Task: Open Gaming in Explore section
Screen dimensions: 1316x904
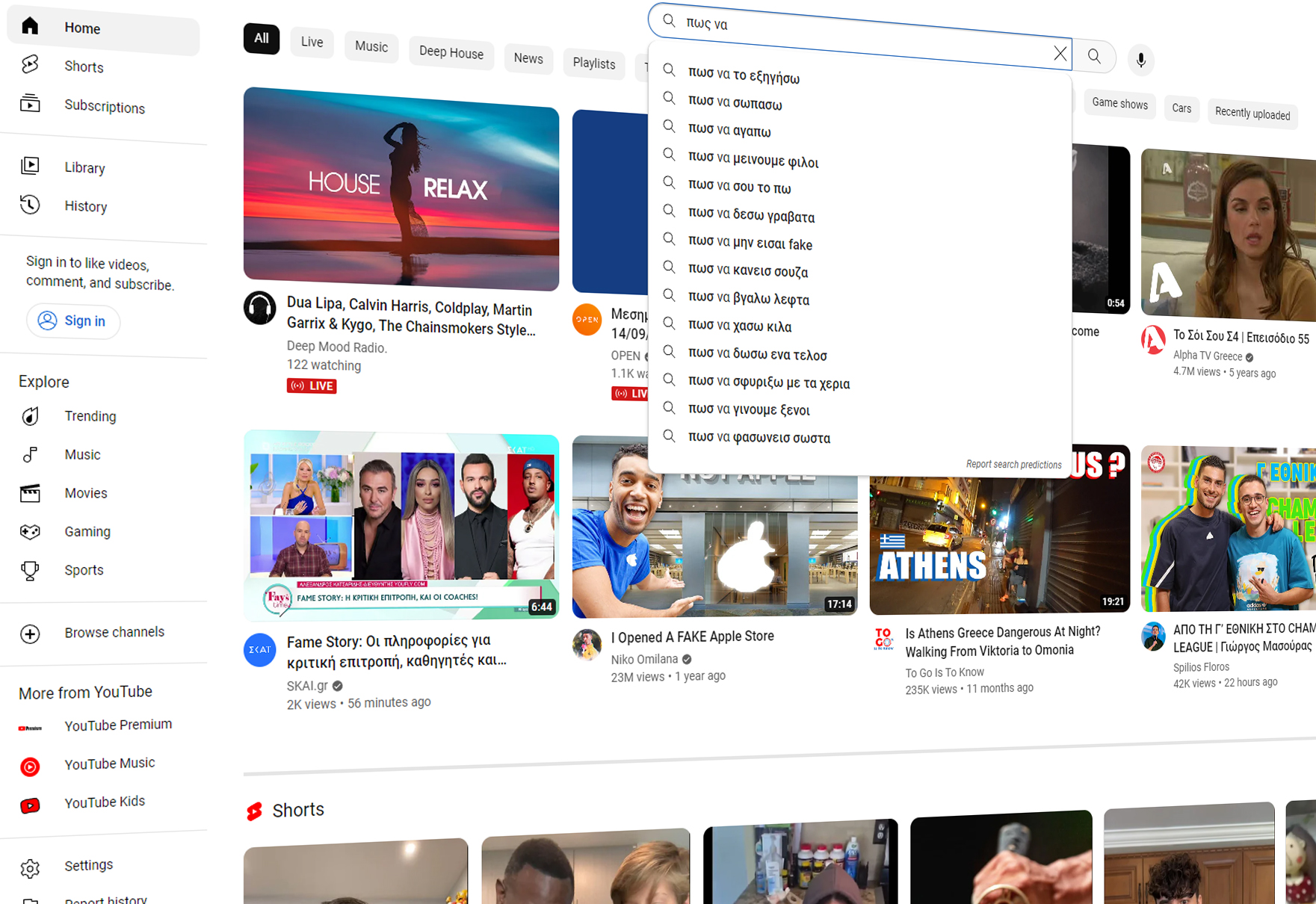Action: click(87, 531)
